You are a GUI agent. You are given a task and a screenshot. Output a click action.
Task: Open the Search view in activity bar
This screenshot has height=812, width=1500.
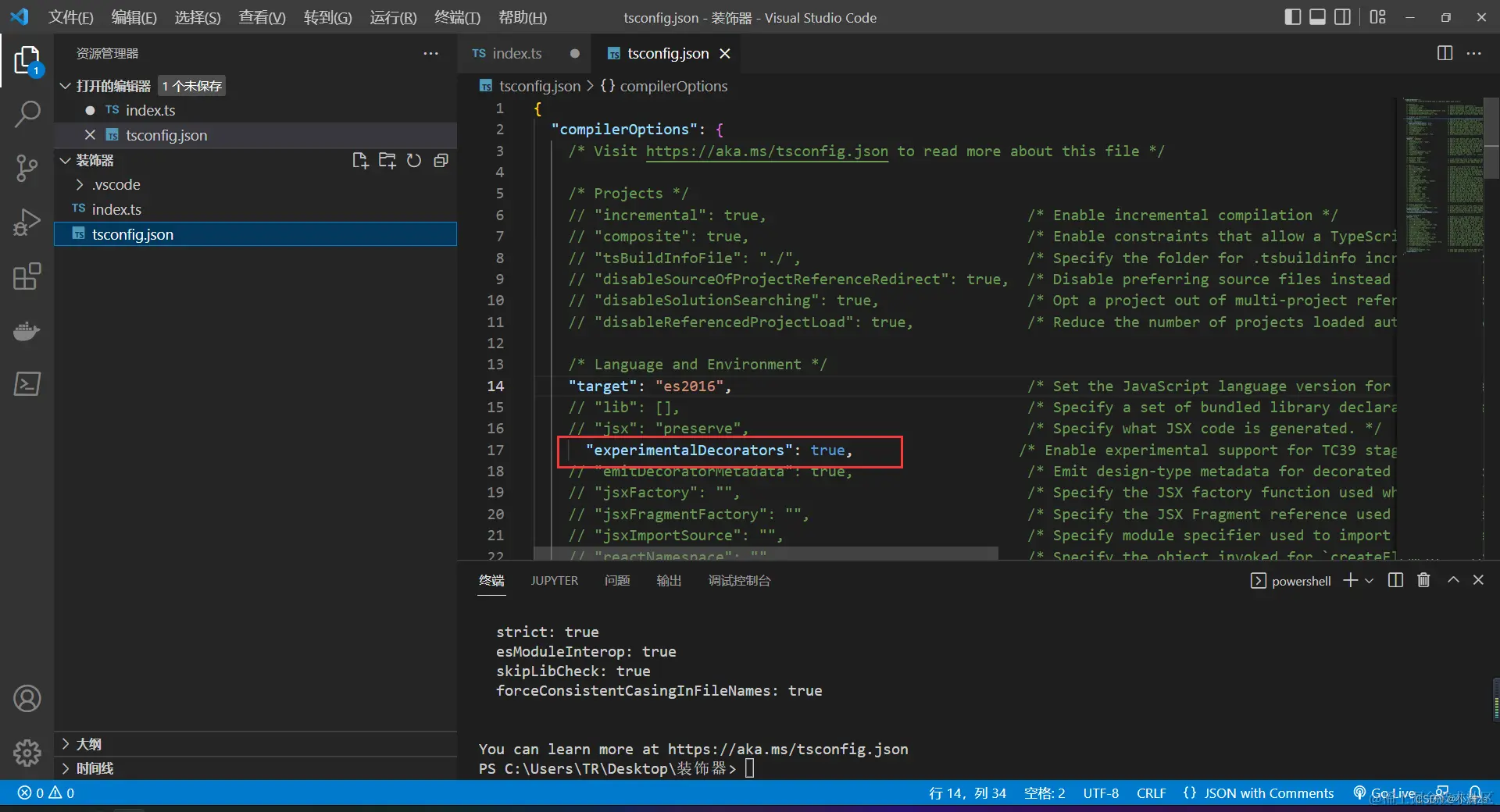pyautogui.click(x=27, y=114)
